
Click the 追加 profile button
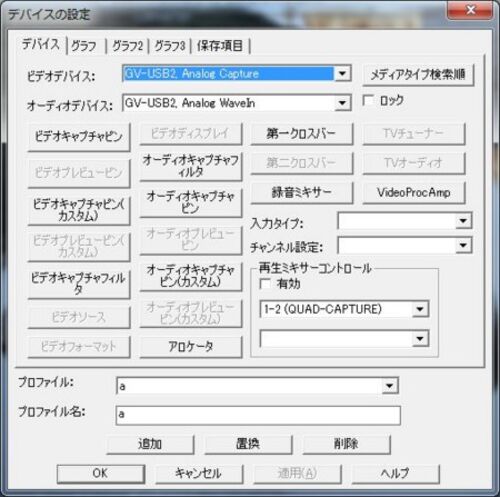click(x=150, y=444)
